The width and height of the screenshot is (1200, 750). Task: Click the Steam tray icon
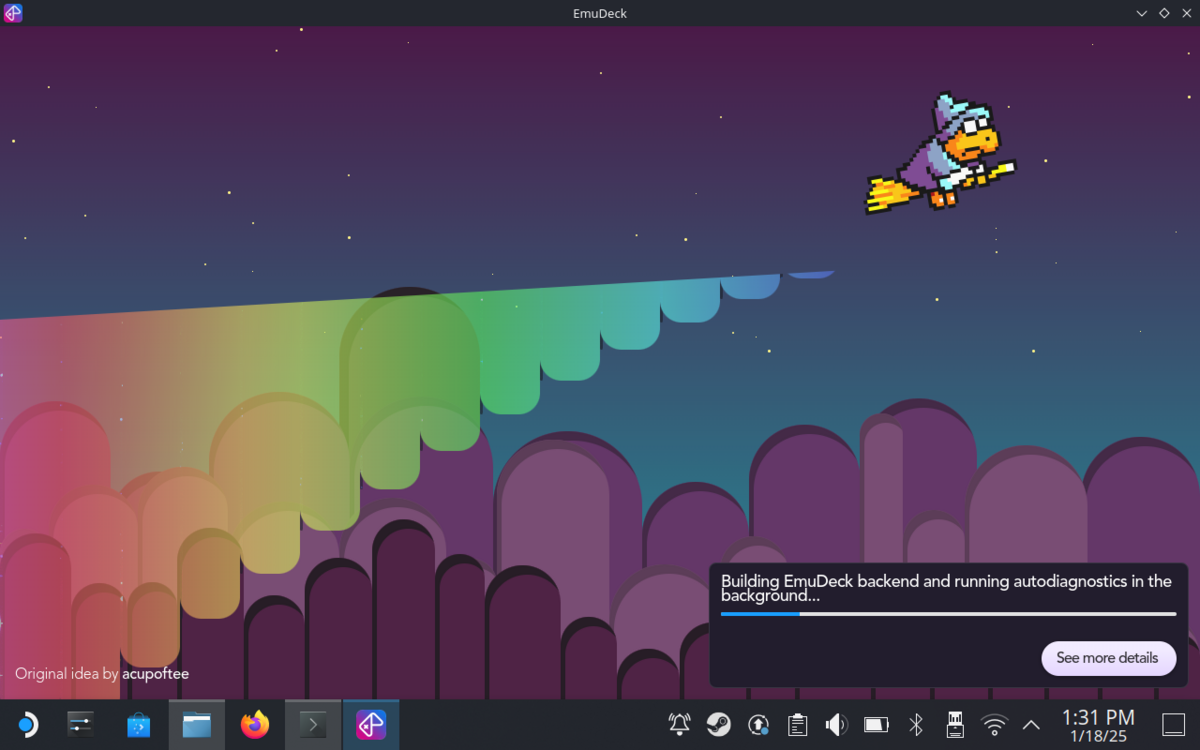pos(718,724)
